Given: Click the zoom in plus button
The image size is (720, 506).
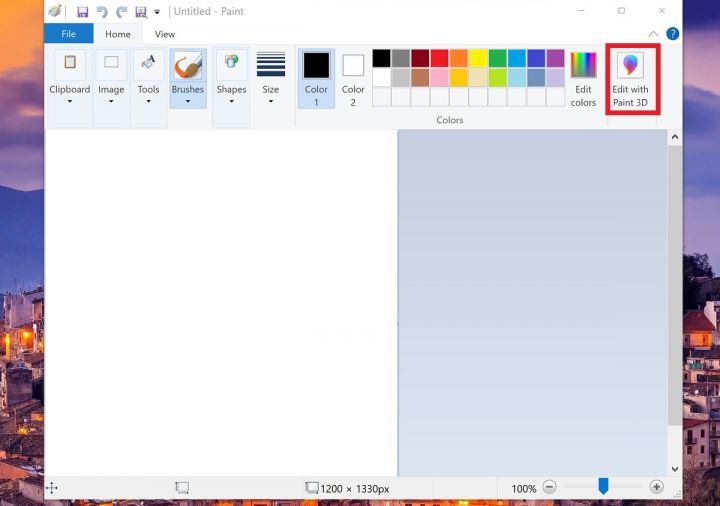Looking at the screenshot, I should pos(656,487).
